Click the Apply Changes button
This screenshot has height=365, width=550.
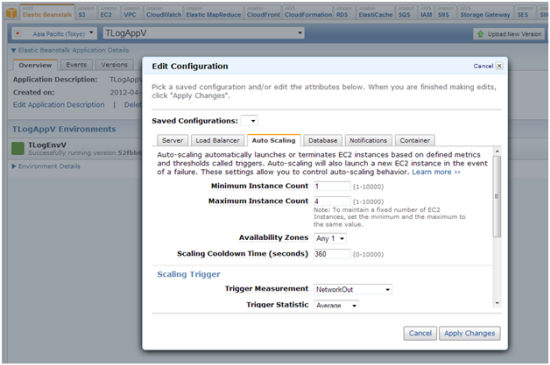[470, 333]
